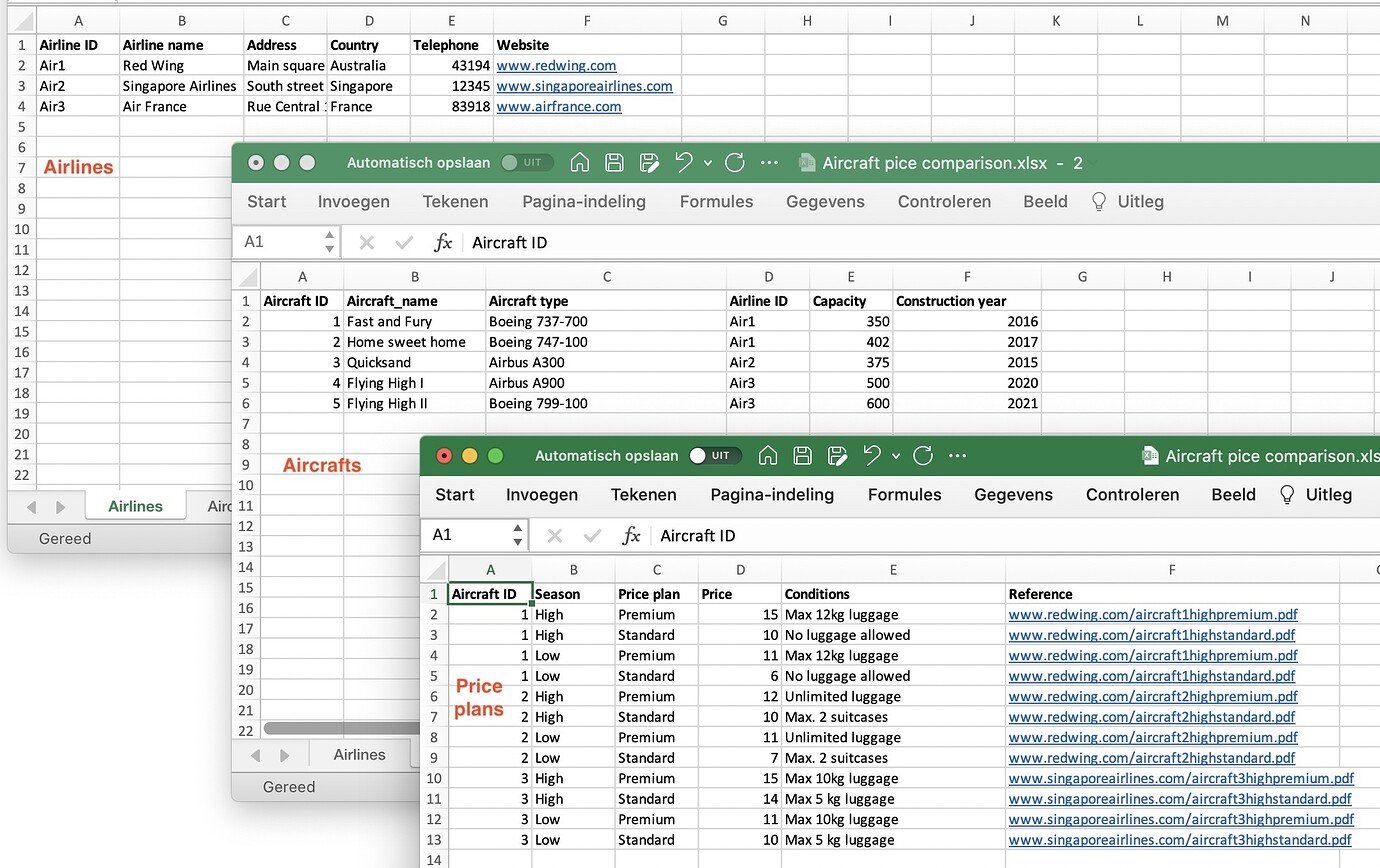1380x868 pixels.
Task: Click the fx insert function icon in the front window
Action: [x=631, y=536]
